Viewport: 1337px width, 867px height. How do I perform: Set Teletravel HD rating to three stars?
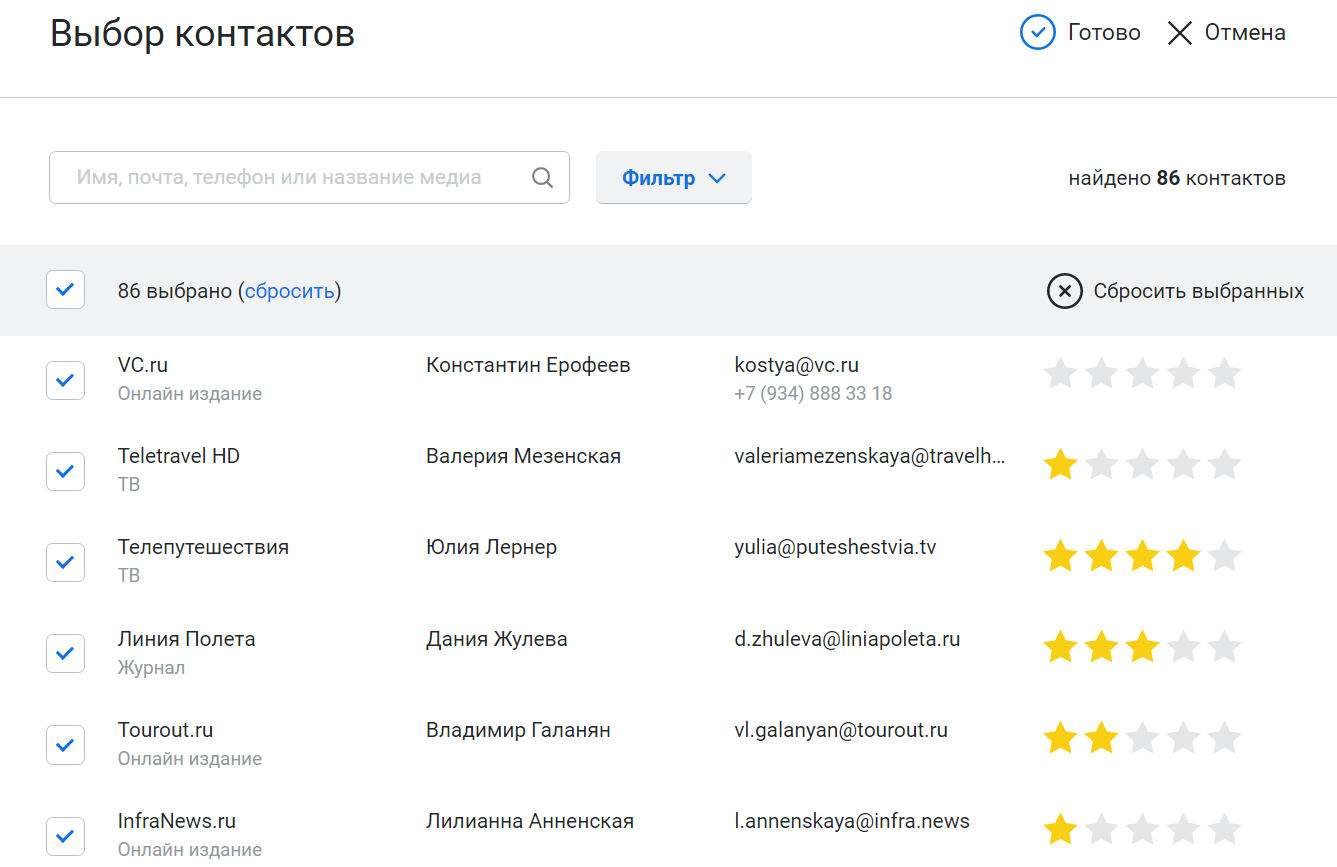pyautogui.click(x=1142, y=465)
